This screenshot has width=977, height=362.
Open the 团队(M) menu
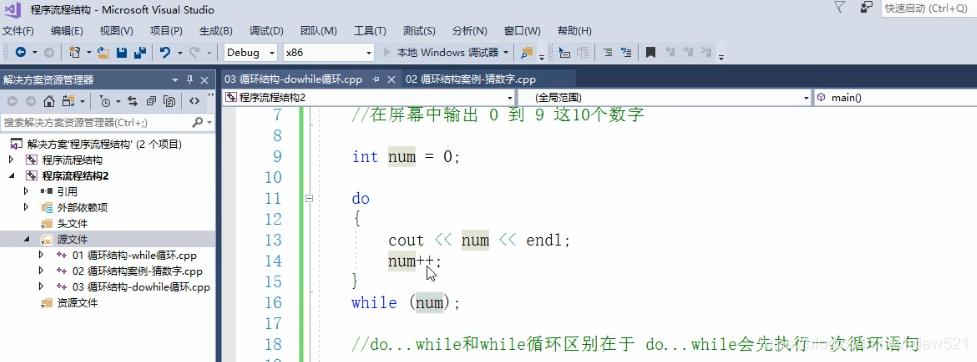318,31
